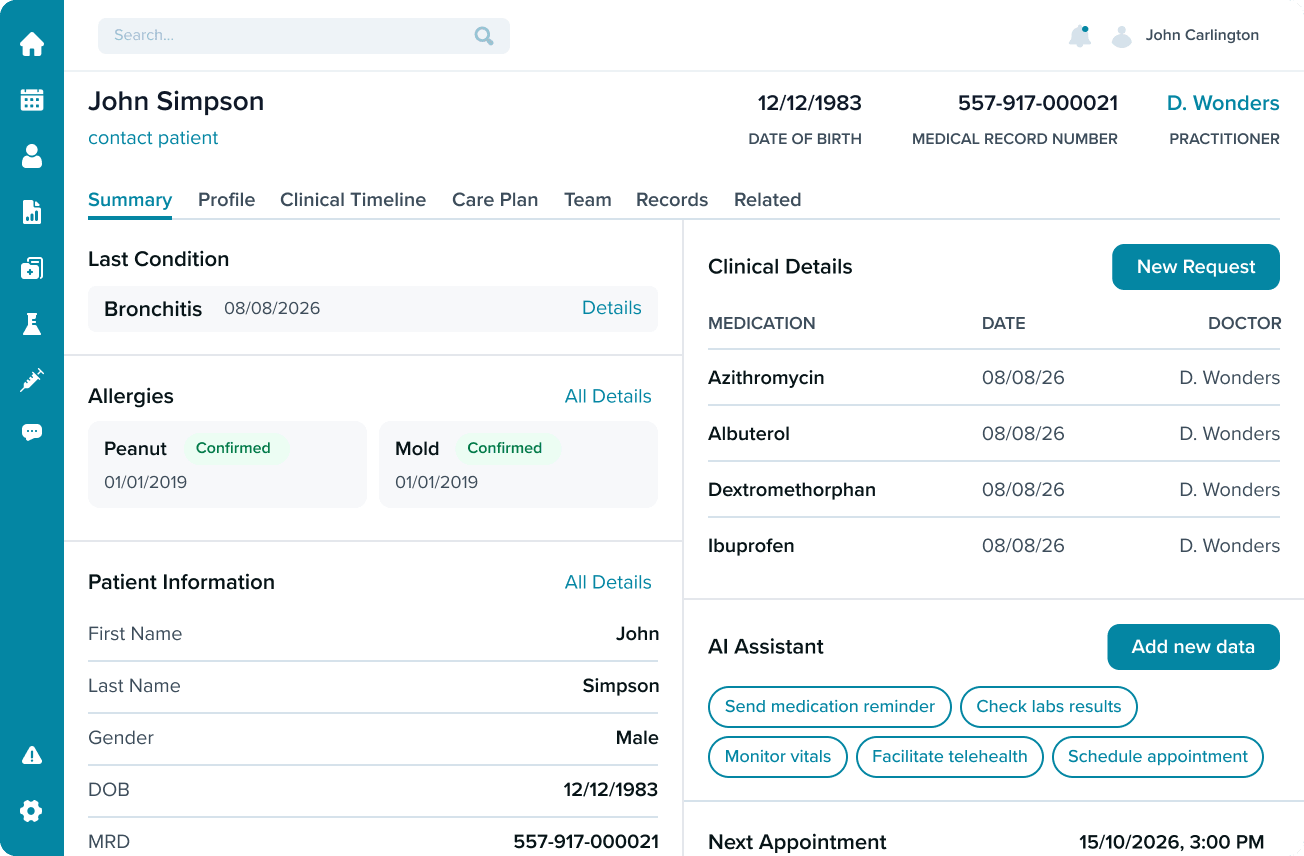1304x856 pixels.
Task: Click the contact patient link
Action: [x=153, y=138]
